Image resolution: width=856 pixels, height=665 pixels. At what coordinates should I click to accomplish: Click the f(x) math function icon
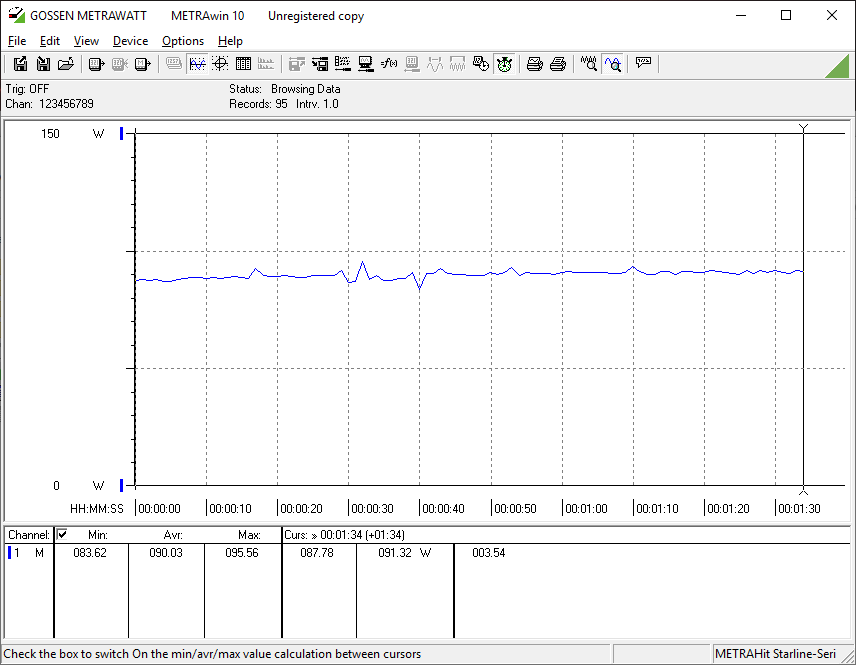(x=389, y=64)
